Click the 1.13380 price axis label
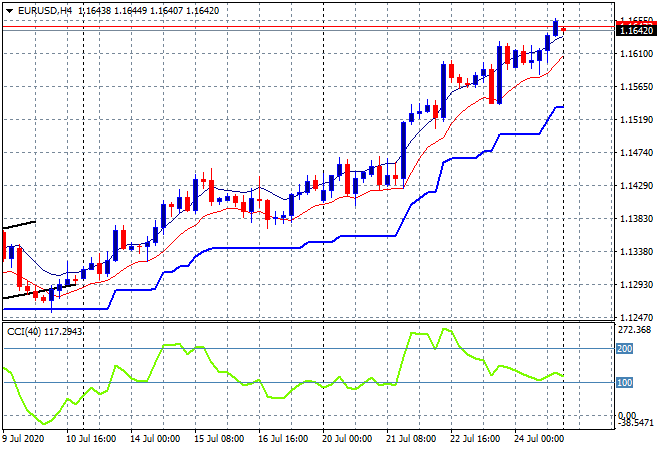This screenshot has height=450, width=660. click(636, 252)
